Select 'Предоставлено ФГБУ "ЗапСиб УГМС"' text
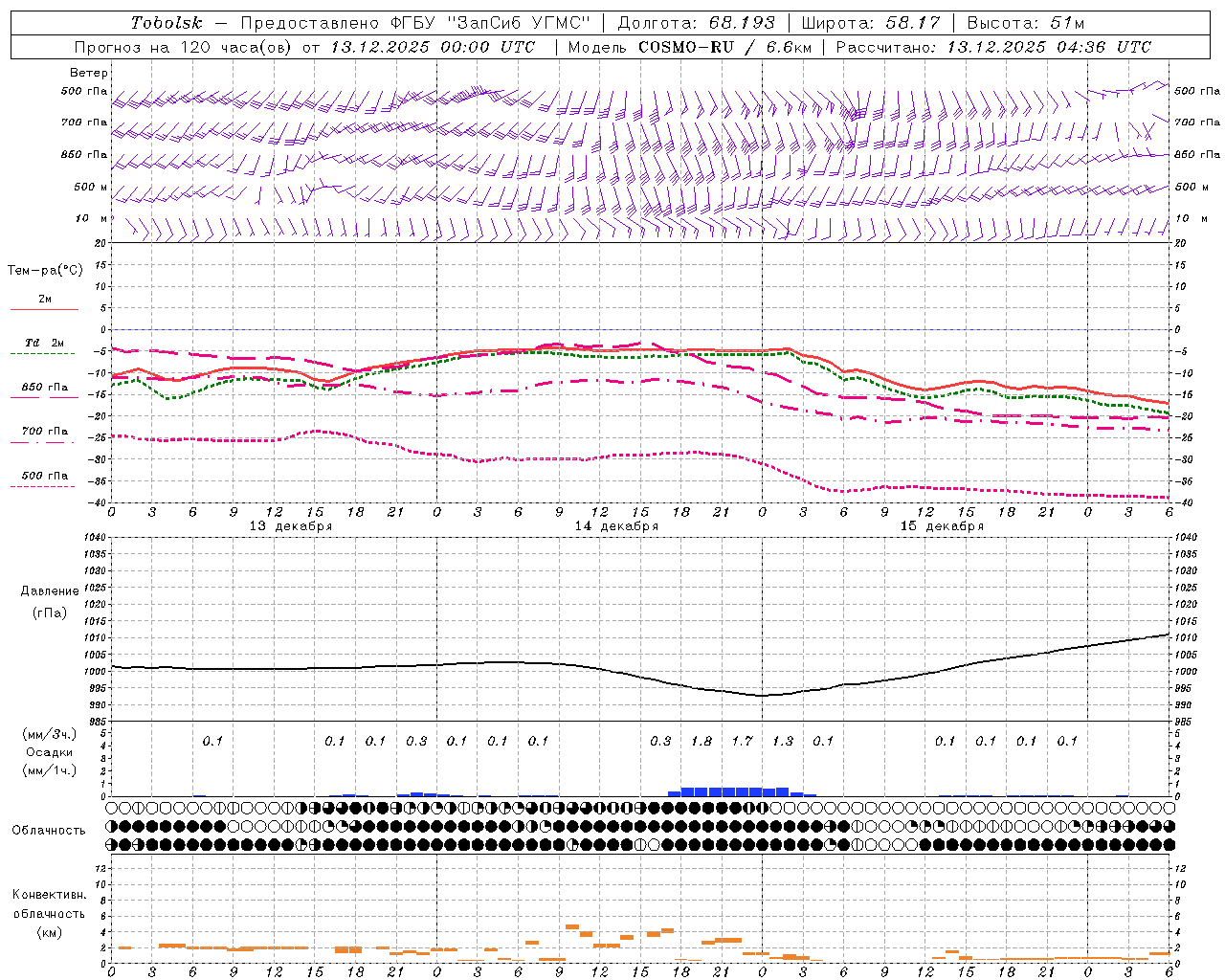Viewport: 1225px width, 980px height. coord(415,22)
